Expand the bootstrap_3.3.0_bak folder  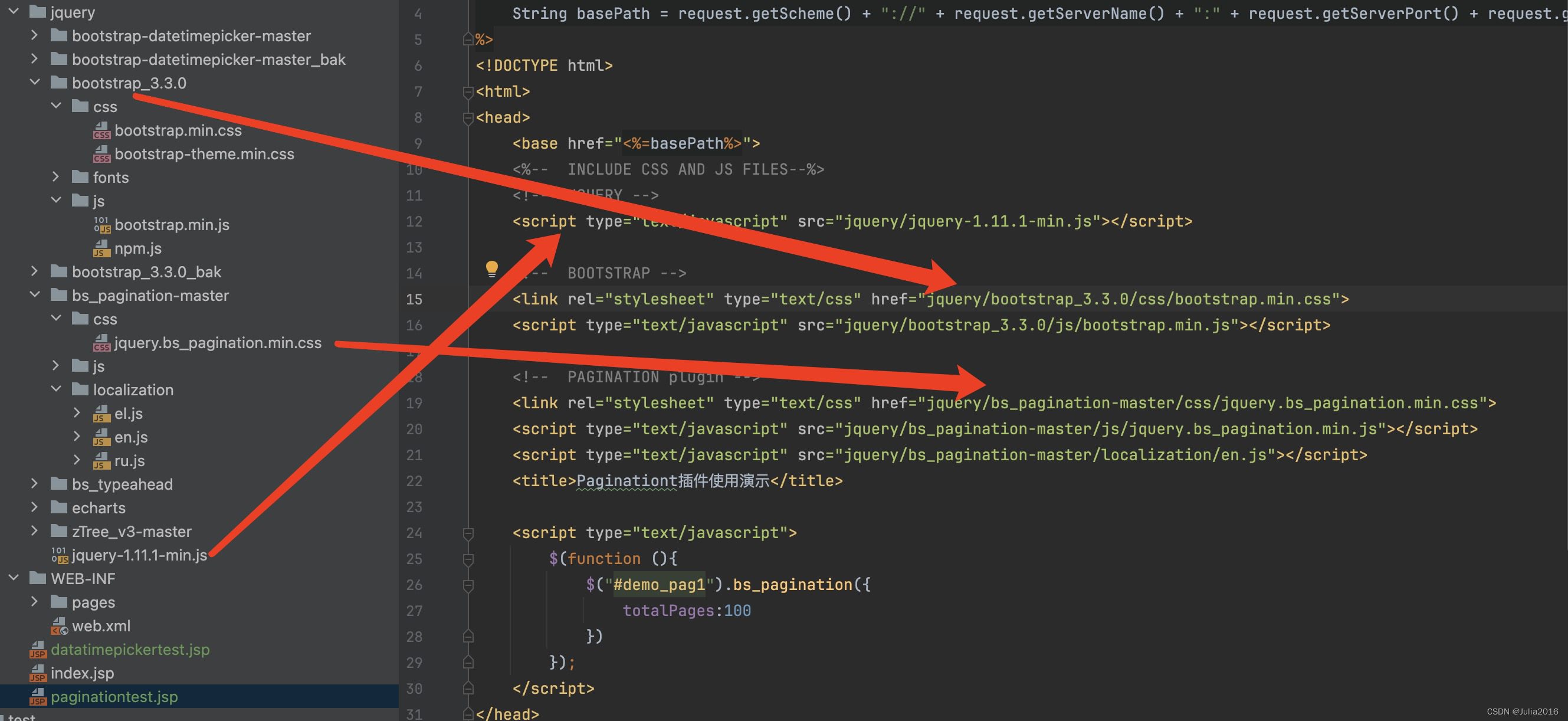pyautogui.click(x=35, y=271)
